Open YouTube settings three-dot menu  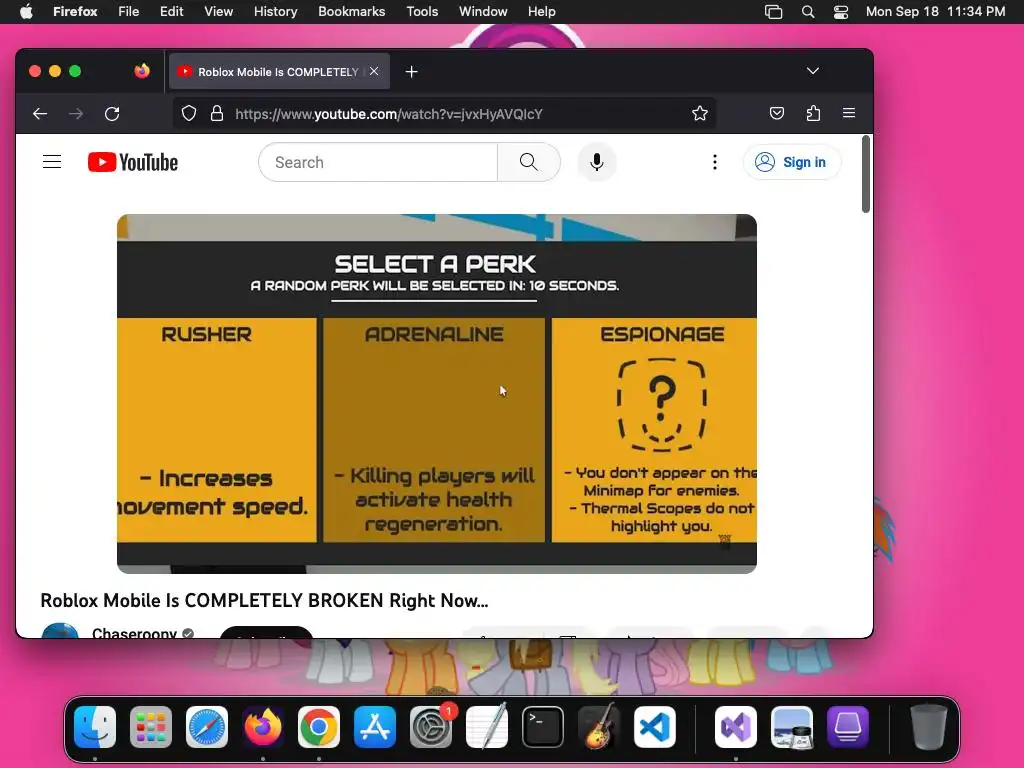[x=715, y=162]
